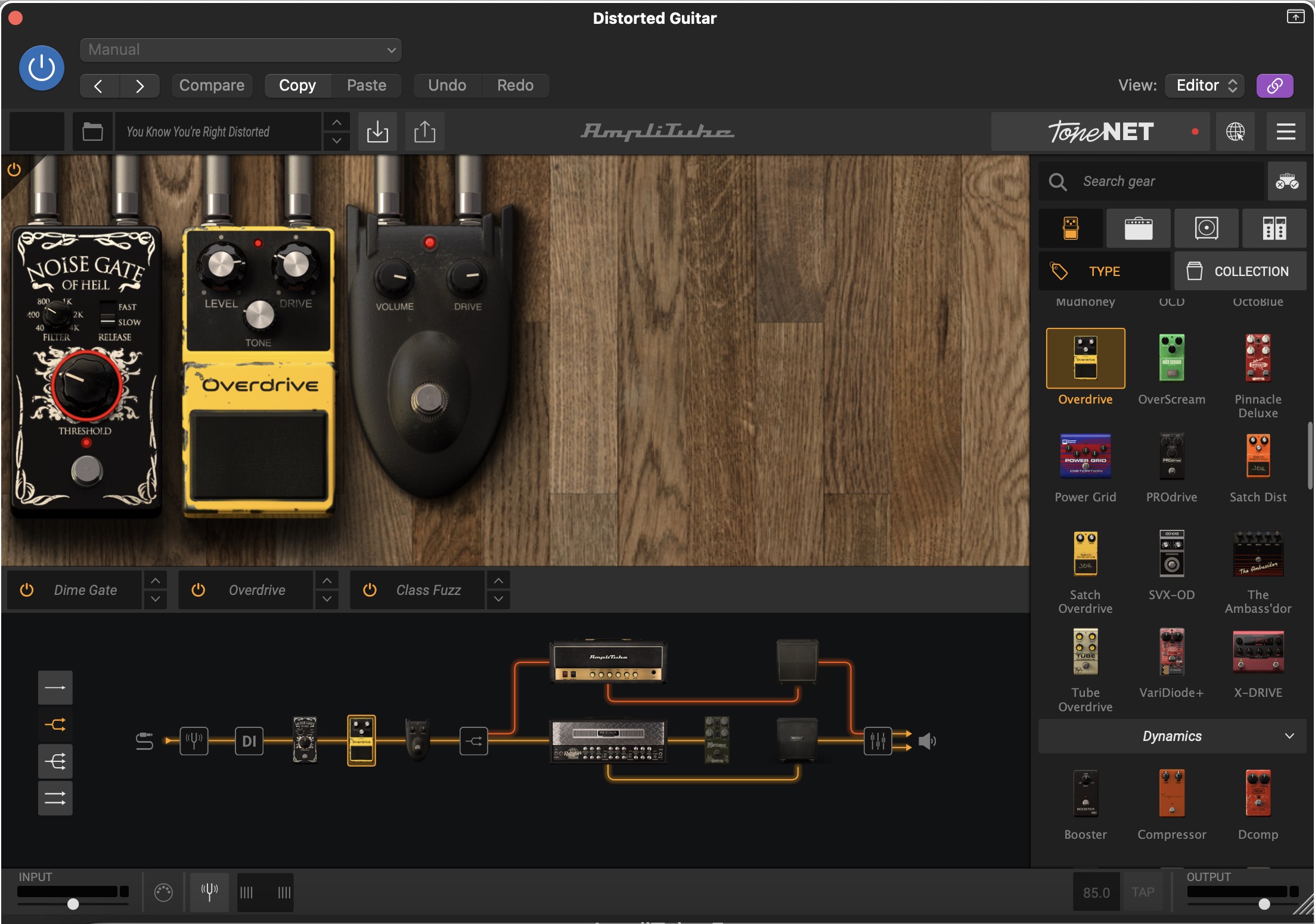The height and width of the screenshot is (924, 1315).
Task: Open the Manual preset dropdown
Action: coord(241,49)
